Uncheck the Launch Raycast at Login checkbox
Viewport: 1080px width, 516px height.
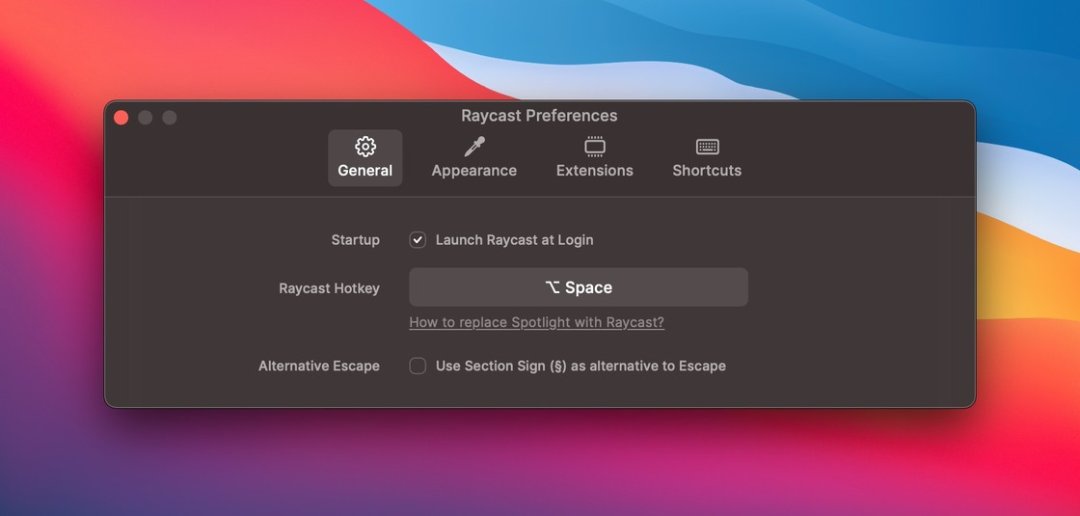point(418,240)
